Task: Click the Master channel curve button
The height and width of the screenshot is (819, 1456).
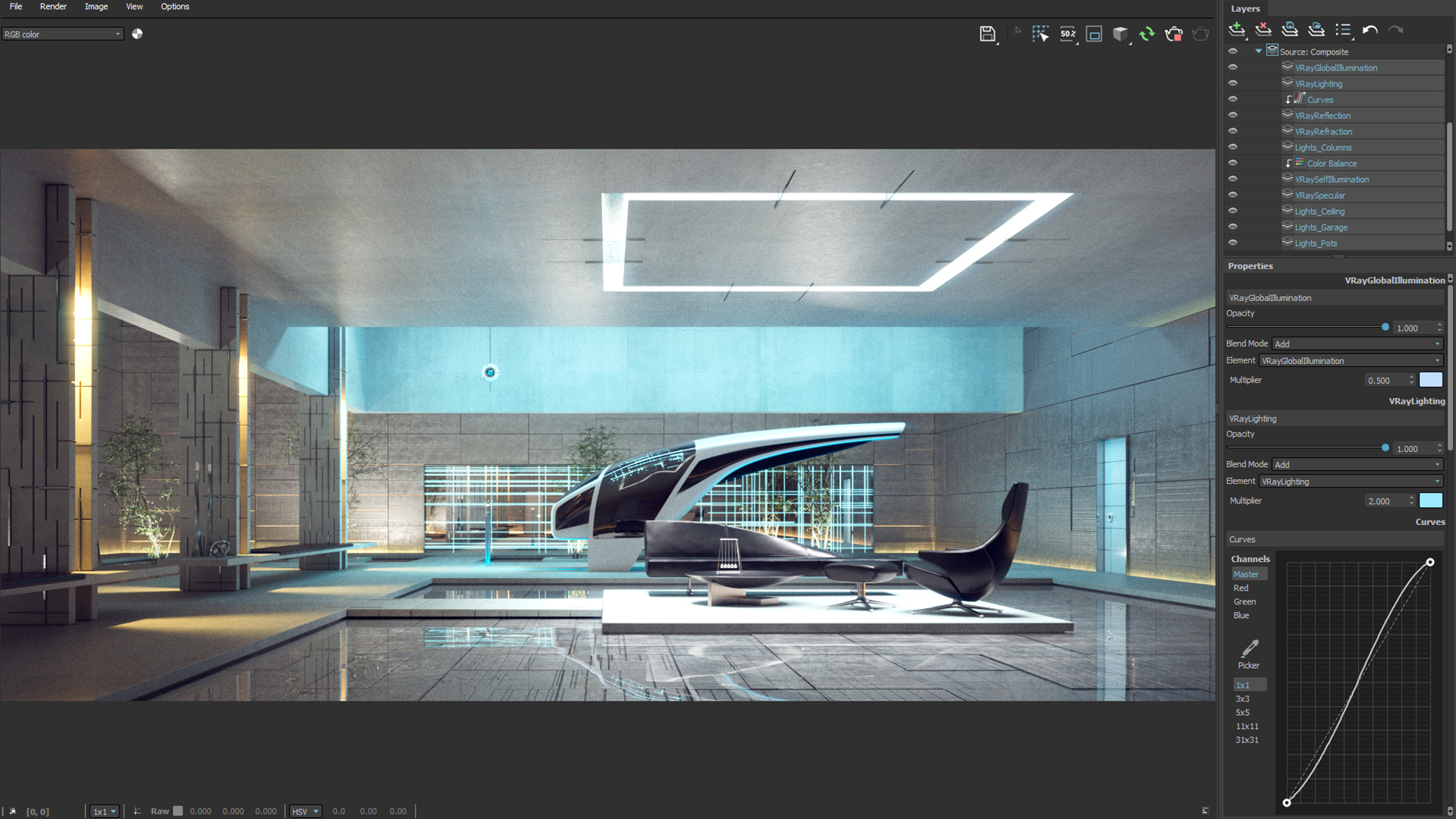Action: pyautogui.click(x=1246, y=573)
